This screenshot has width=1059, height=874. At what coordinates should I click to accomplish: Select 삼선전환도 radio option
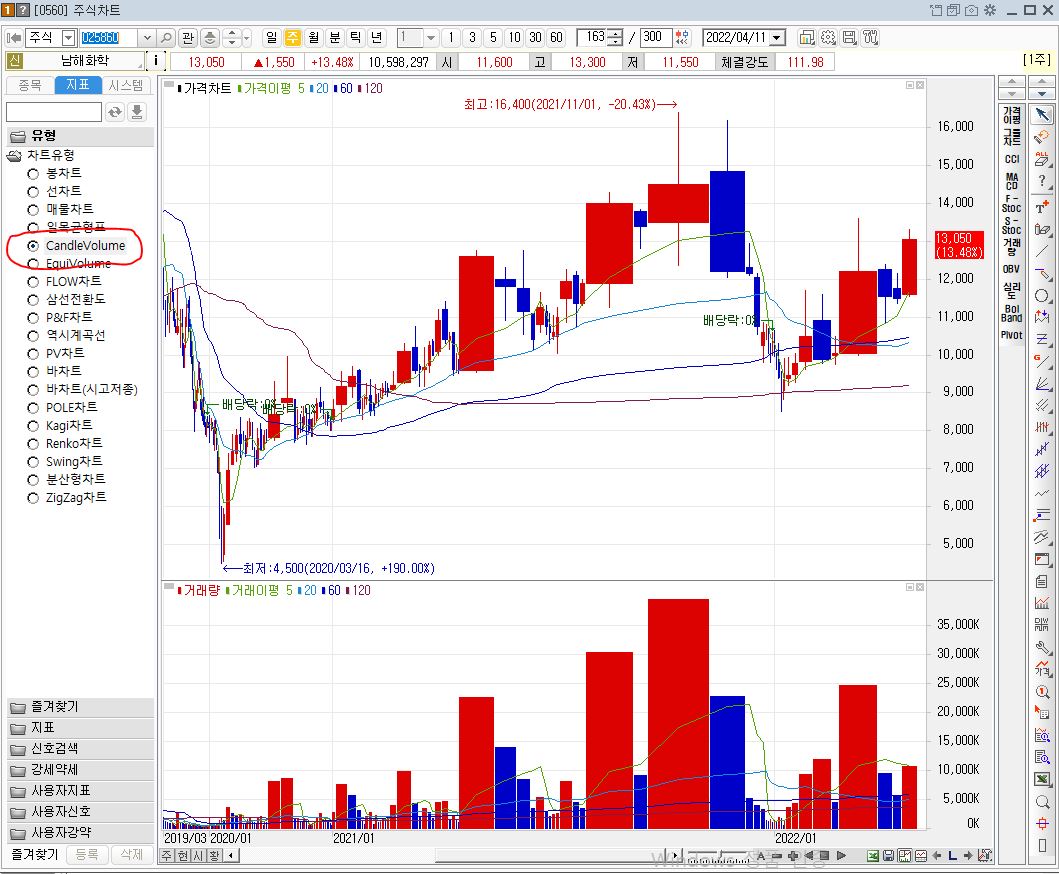(x=33, y=300)
